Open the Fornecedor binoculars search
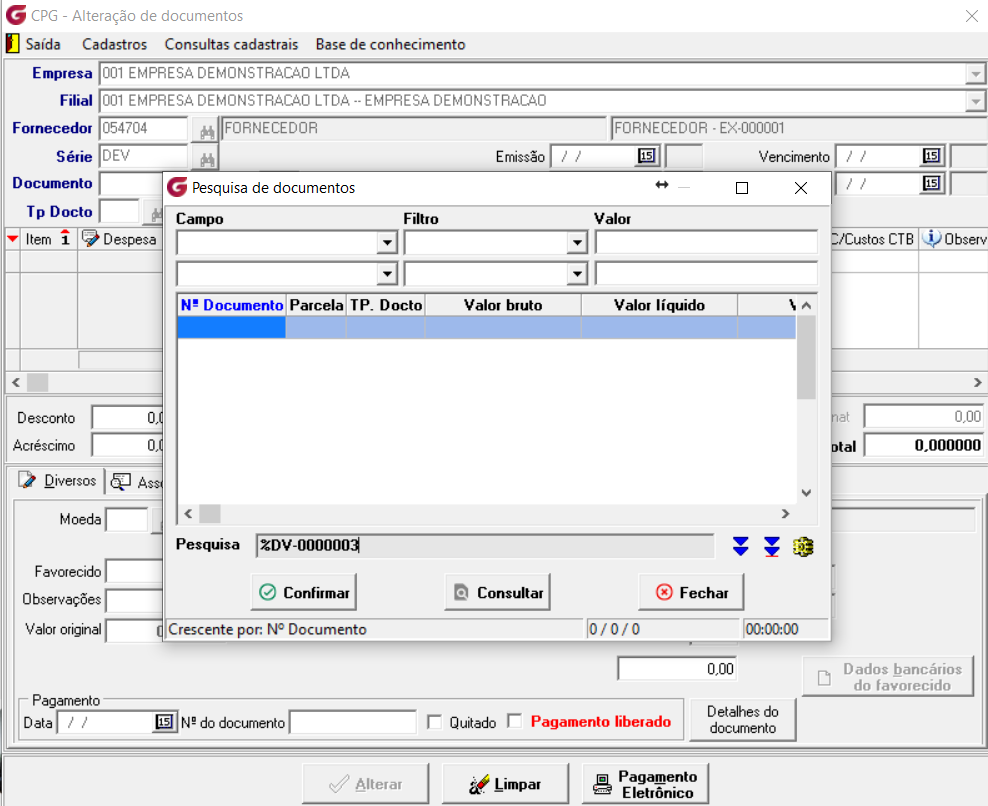Screen dimensions: 988x806 coord(207,130)
